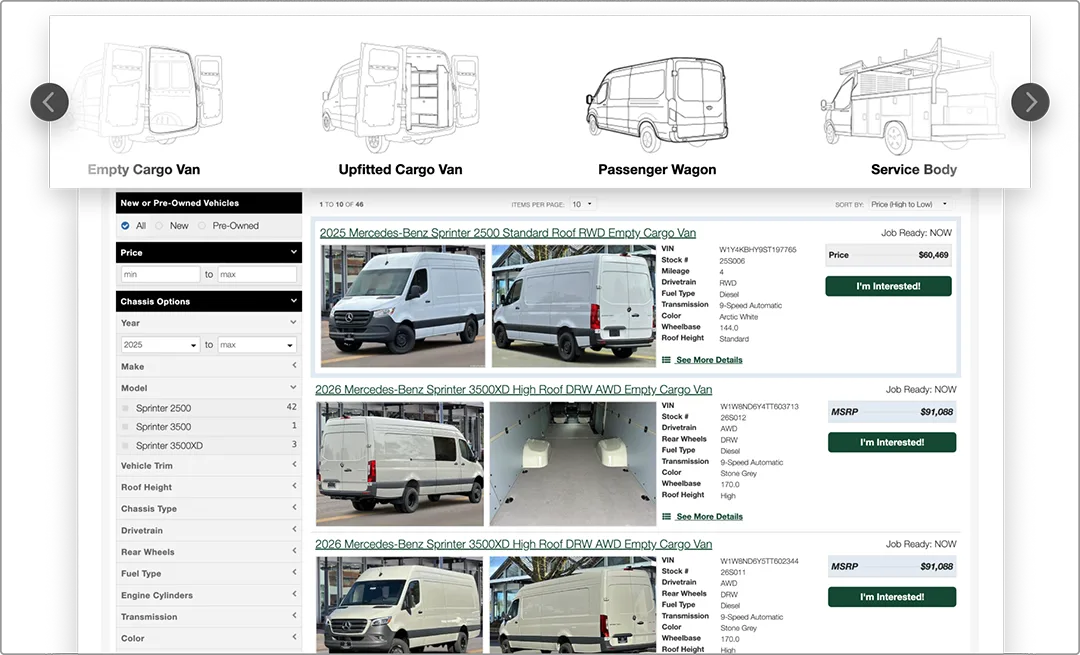1080x655 pixels.
Task: Select the Passenger Wagon illustration
Action: tap(656, 103)
